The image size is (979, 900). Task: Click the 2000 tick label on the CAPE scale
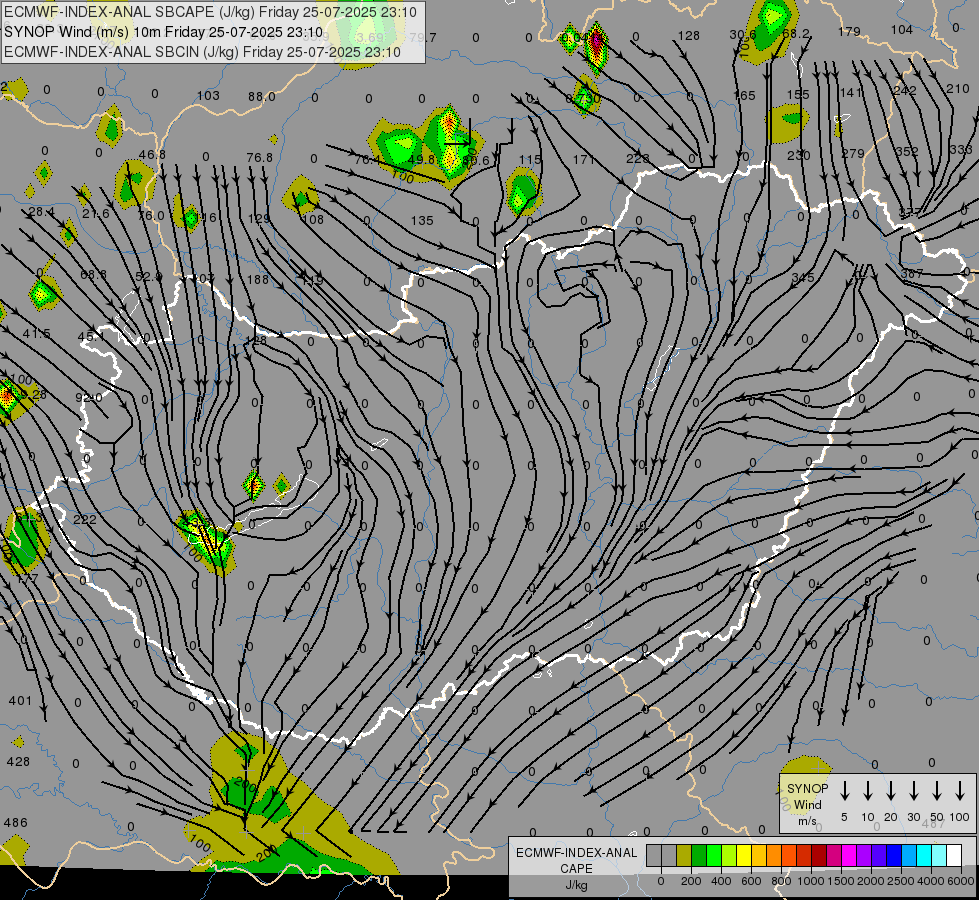870,881
